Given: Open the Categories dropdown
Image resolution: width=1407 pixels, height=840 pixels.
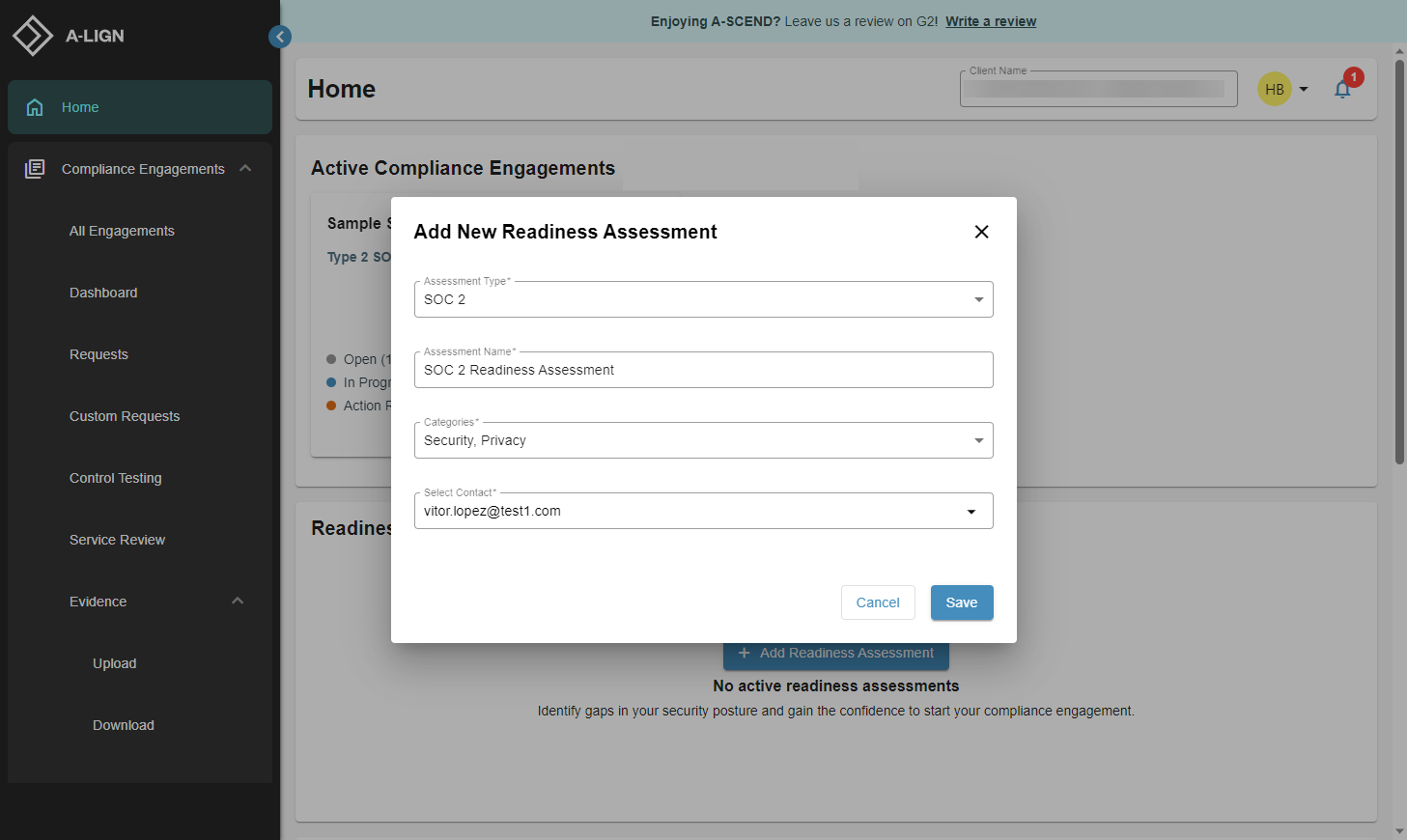Looking at the screenshot, I should click(978, 440).
